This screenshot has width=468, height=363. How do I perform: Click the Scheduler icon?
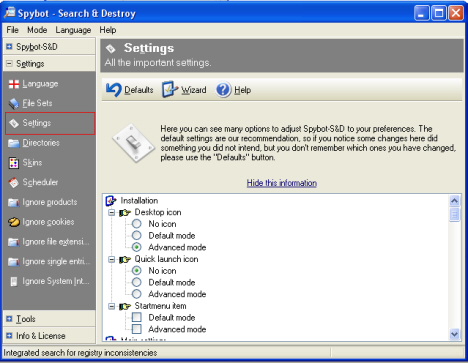14,183
